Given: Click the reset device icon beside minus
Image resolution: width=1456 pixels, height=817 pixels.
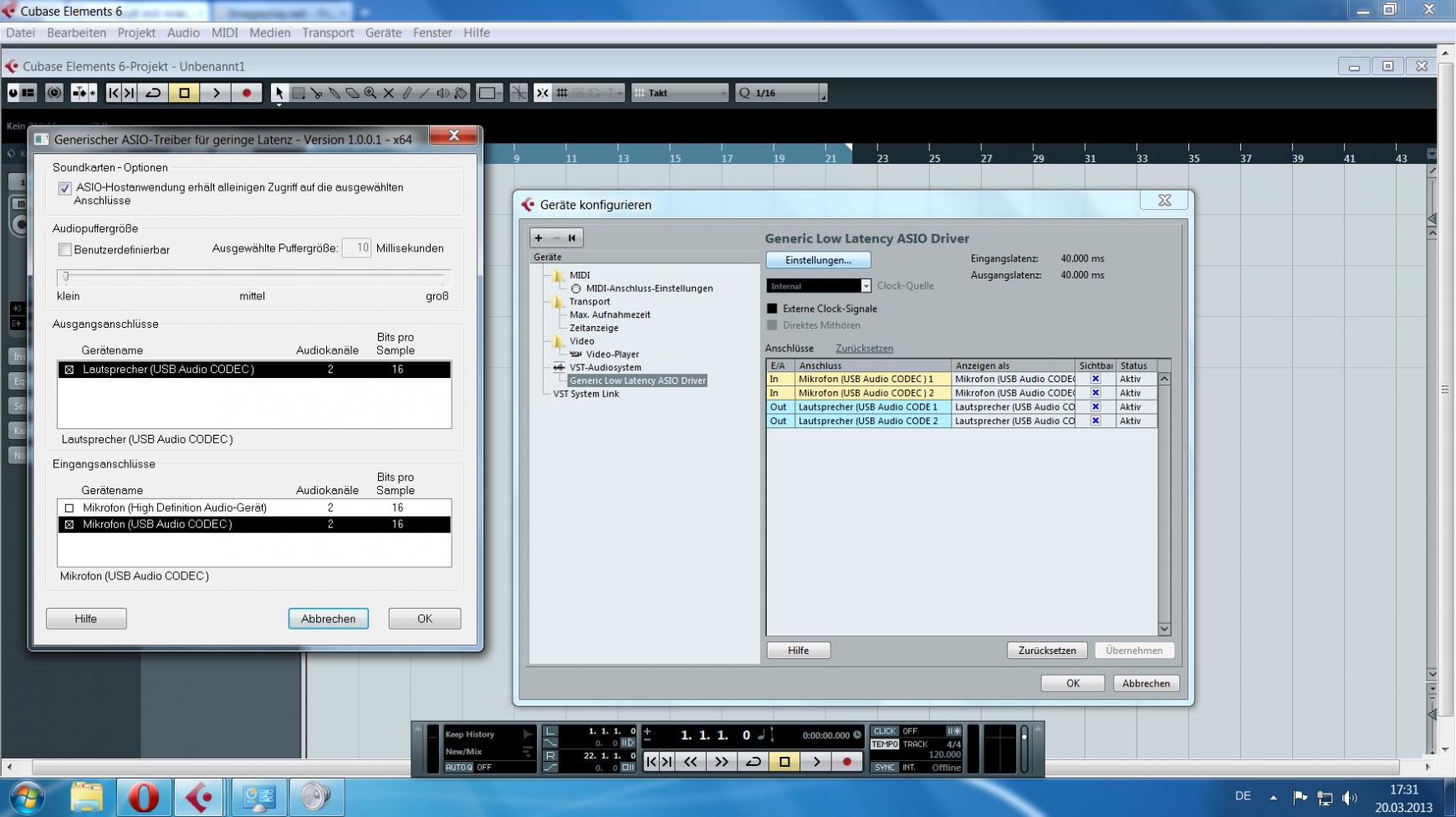Looking at the screenshot, I should tap(572, 238).
